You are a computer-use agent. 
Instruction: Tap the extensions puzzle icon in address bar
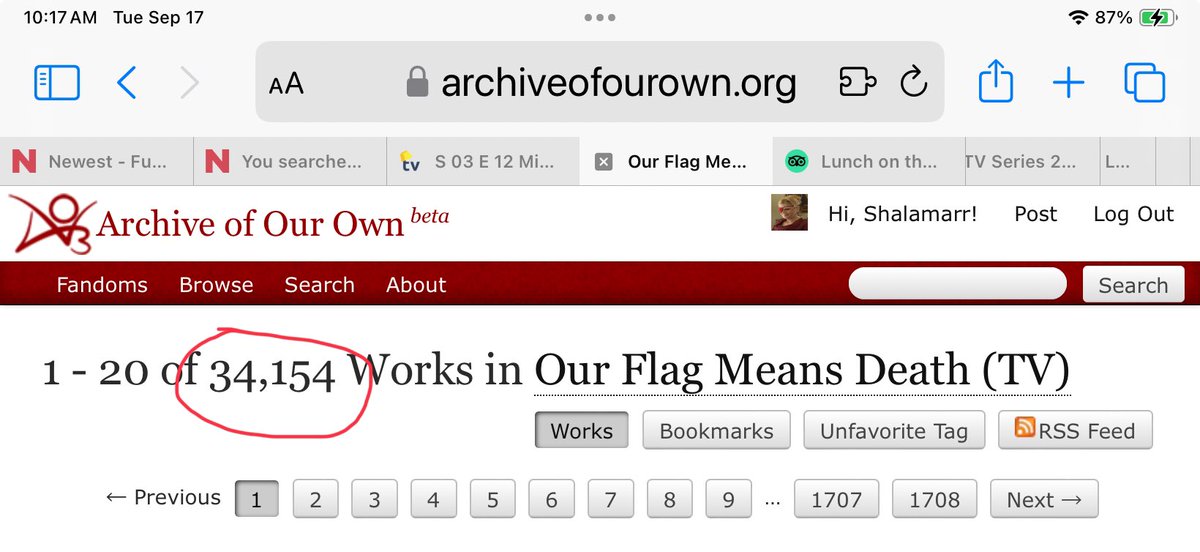pos(857,83)
